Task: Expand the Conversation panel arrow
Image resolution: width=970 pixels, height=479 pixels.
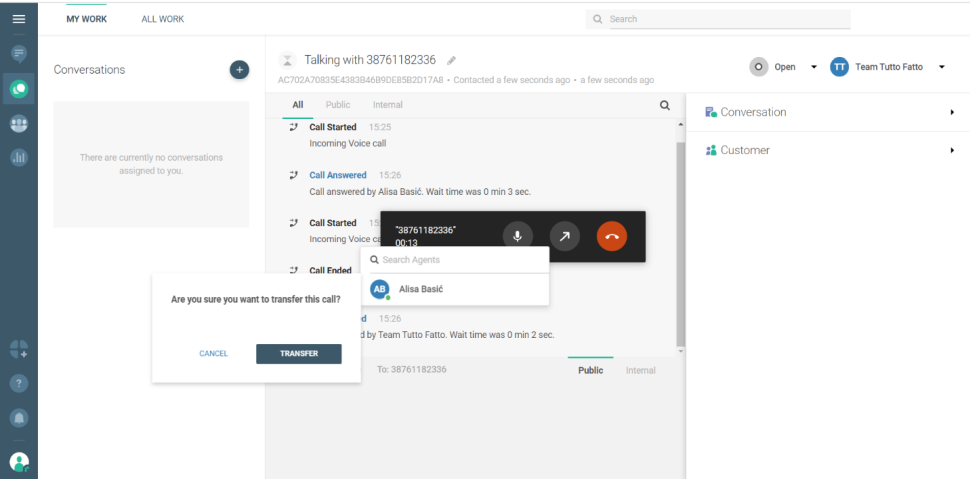Action: pyautogui.click(x=952, y=112)
